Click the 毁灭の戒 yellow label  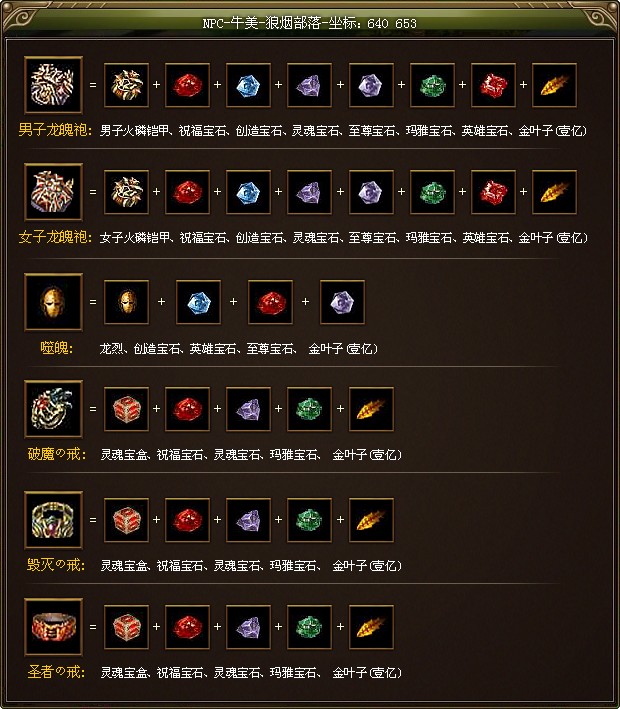pos(57,565)
